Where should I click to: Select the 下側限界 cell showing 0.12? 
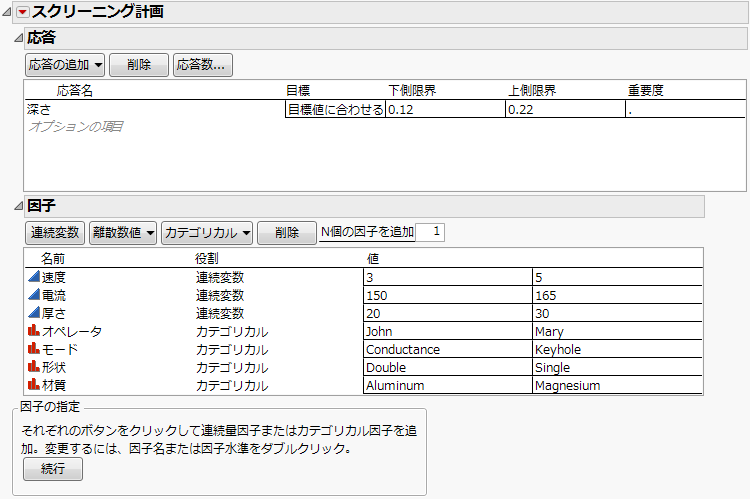(444, 110)
